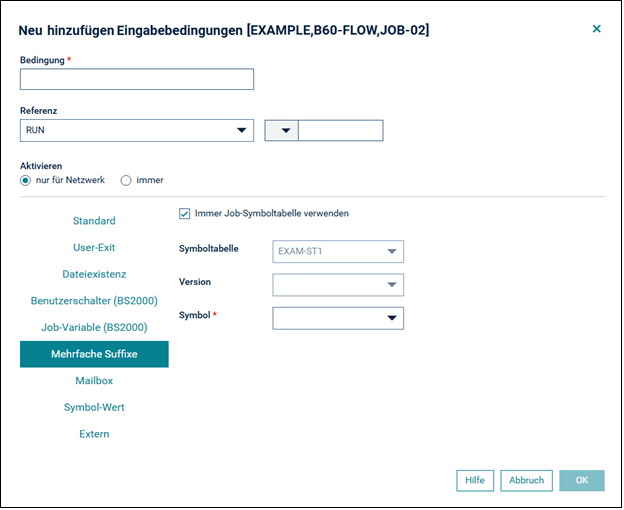Image resolution: width=624 pixels, height=510 pixels.
Task: Focus the empty value field beside Referenz
Action: 341,130
